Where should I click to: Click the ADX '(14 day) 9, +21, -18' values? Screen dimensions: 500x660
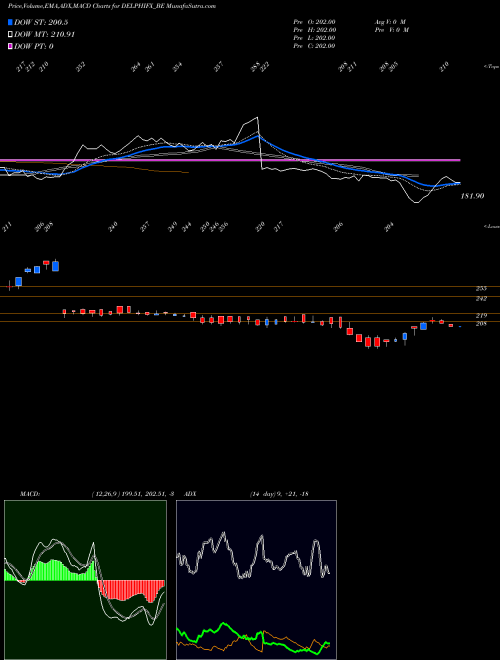[279, 494]
